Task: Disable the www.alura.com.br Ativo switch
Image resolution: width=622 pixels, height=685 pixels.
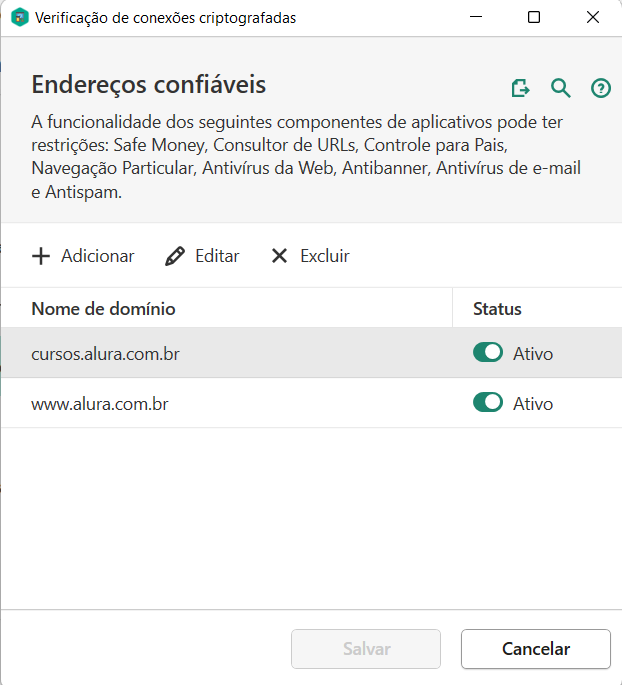Action: click(x=488, y=402)
